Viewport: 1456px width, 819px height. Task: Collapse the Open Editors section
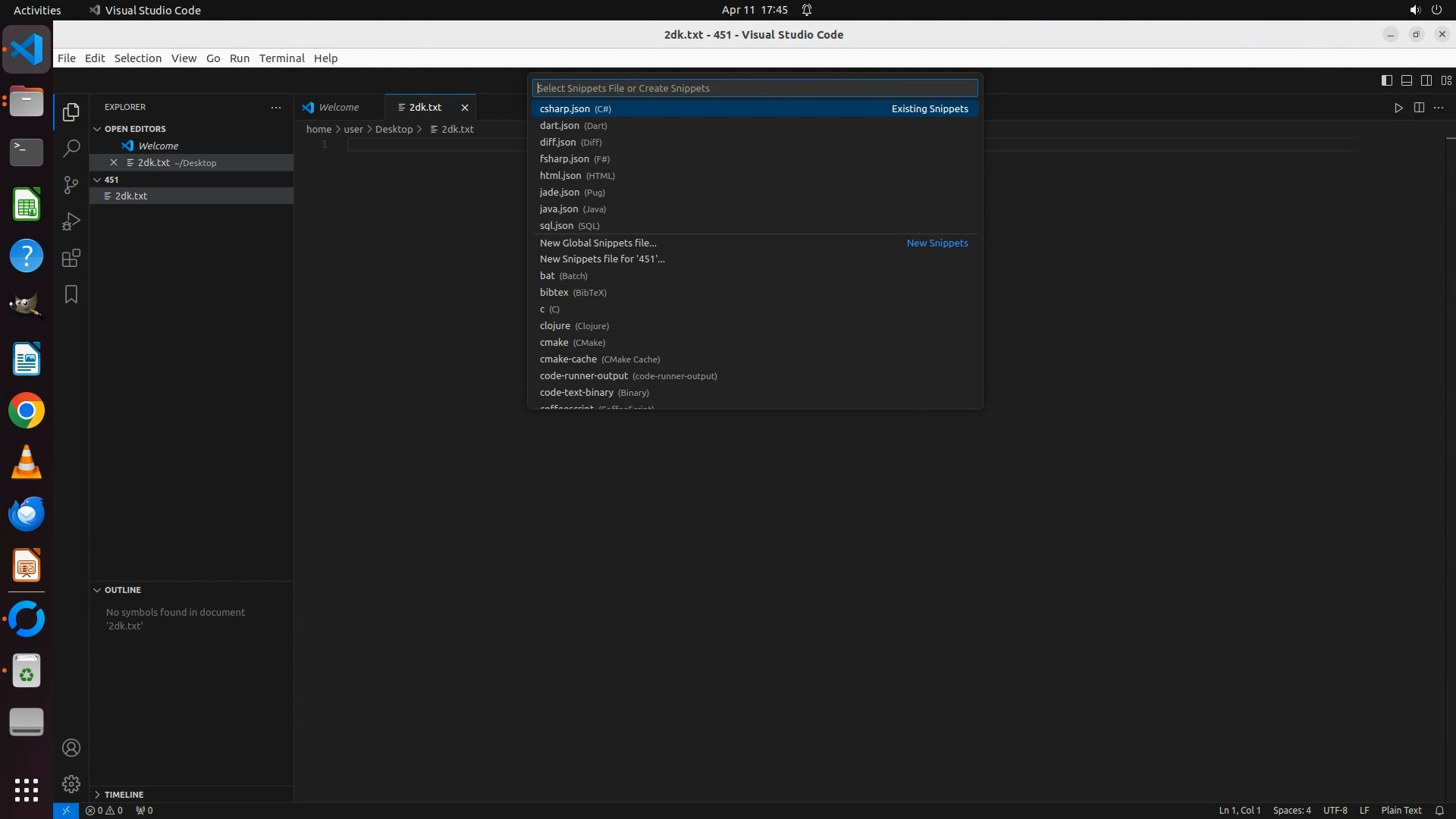pyautogui.click(x=135, y=129)
